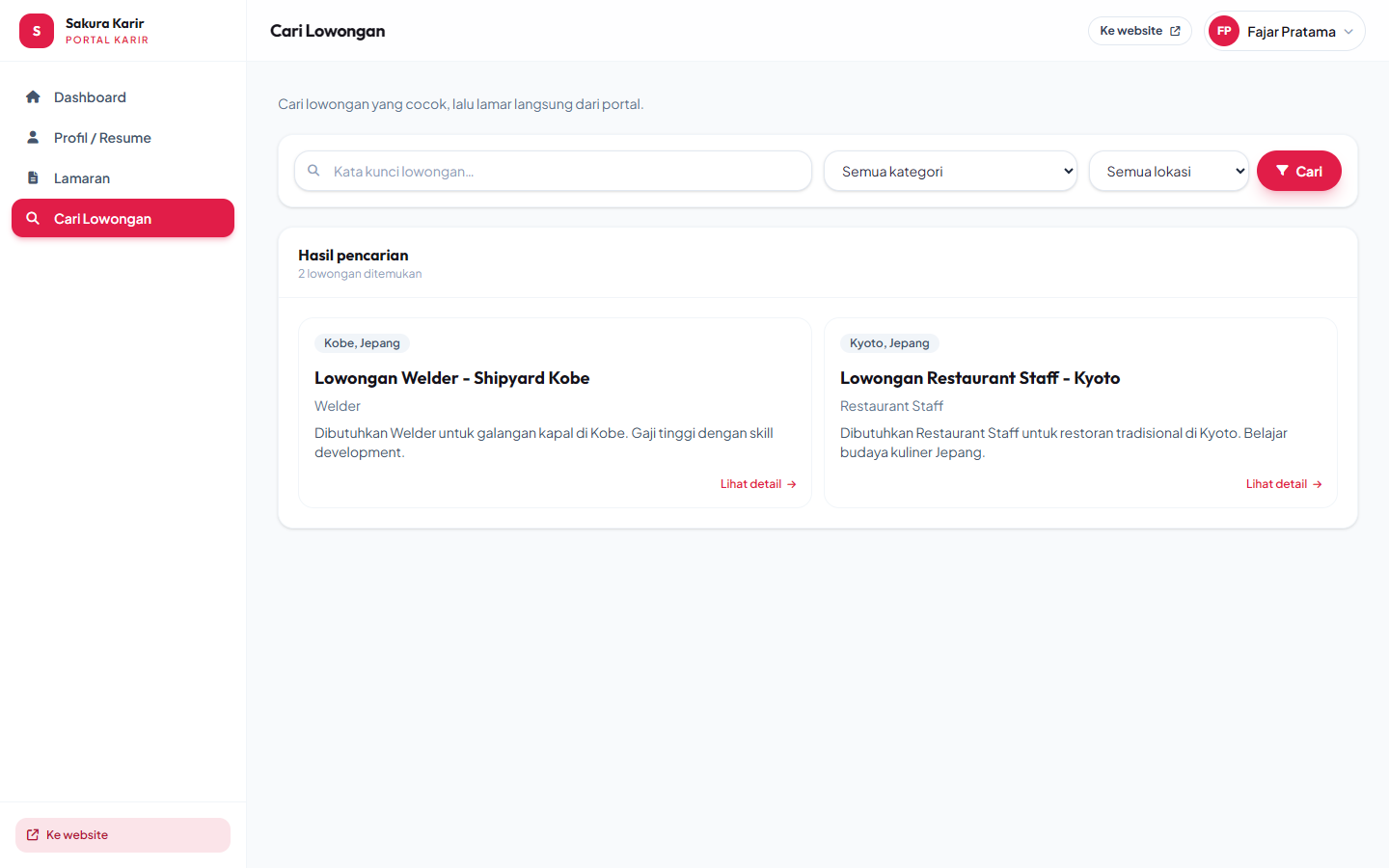Focus the Kata kunci lowongan search field
Screen dimensions: 1389x868
(x=553, y=171)
